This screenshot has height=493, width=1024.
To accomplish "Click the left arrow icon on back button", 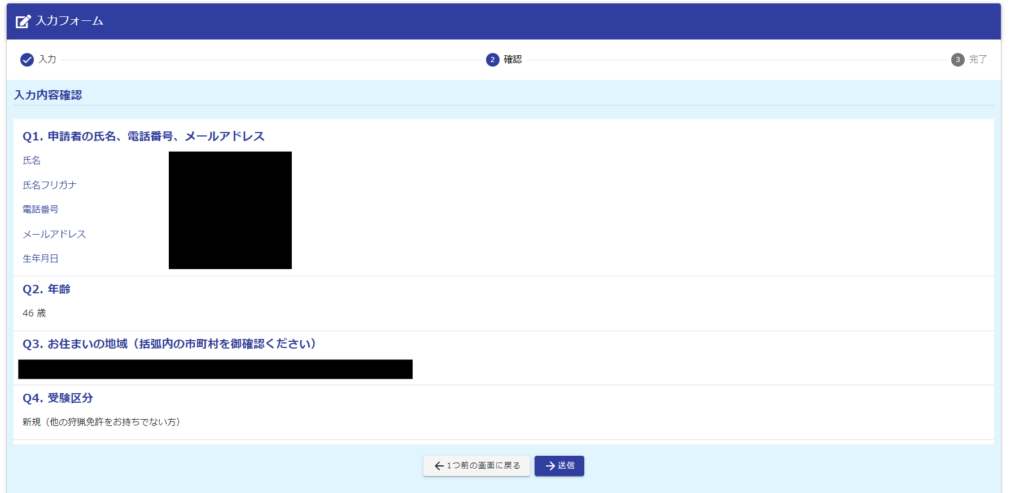I will [x=439, y=466].
